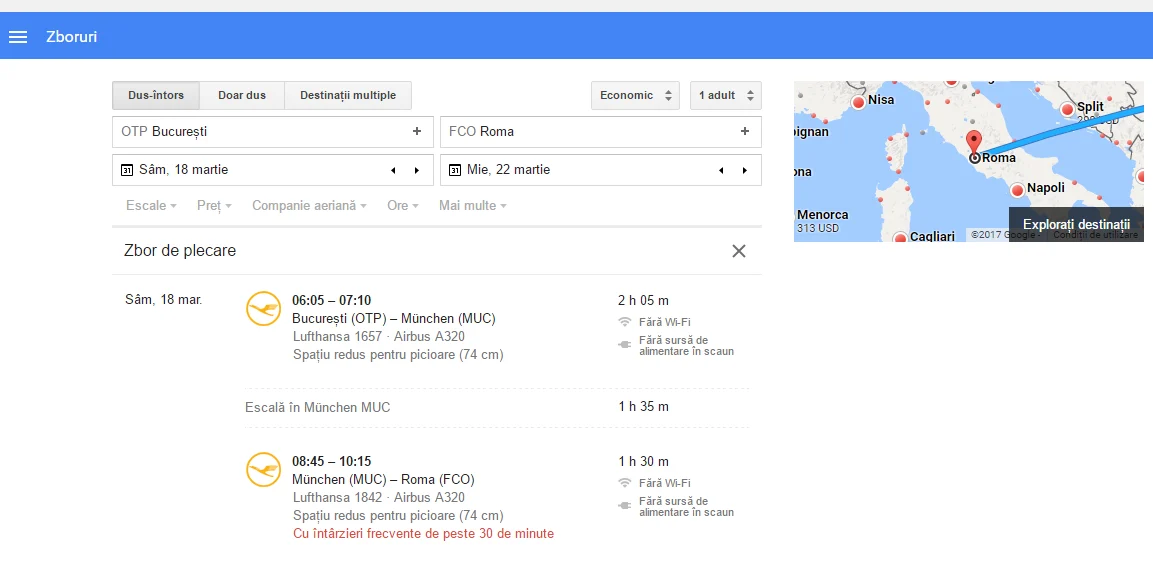Open the 1 adult passengers dropdown
1153x567 pixels.
point(726,96)
